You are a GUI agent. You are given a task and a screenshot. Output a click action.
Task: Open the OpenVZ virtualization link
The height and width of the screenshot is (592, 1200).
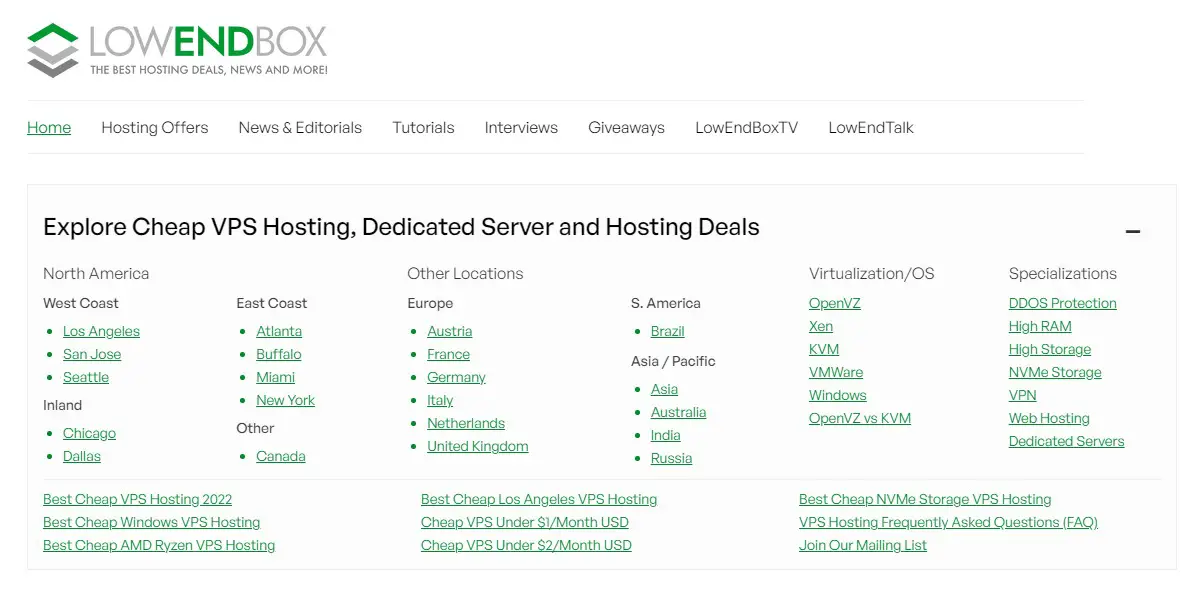pos(835,303)
